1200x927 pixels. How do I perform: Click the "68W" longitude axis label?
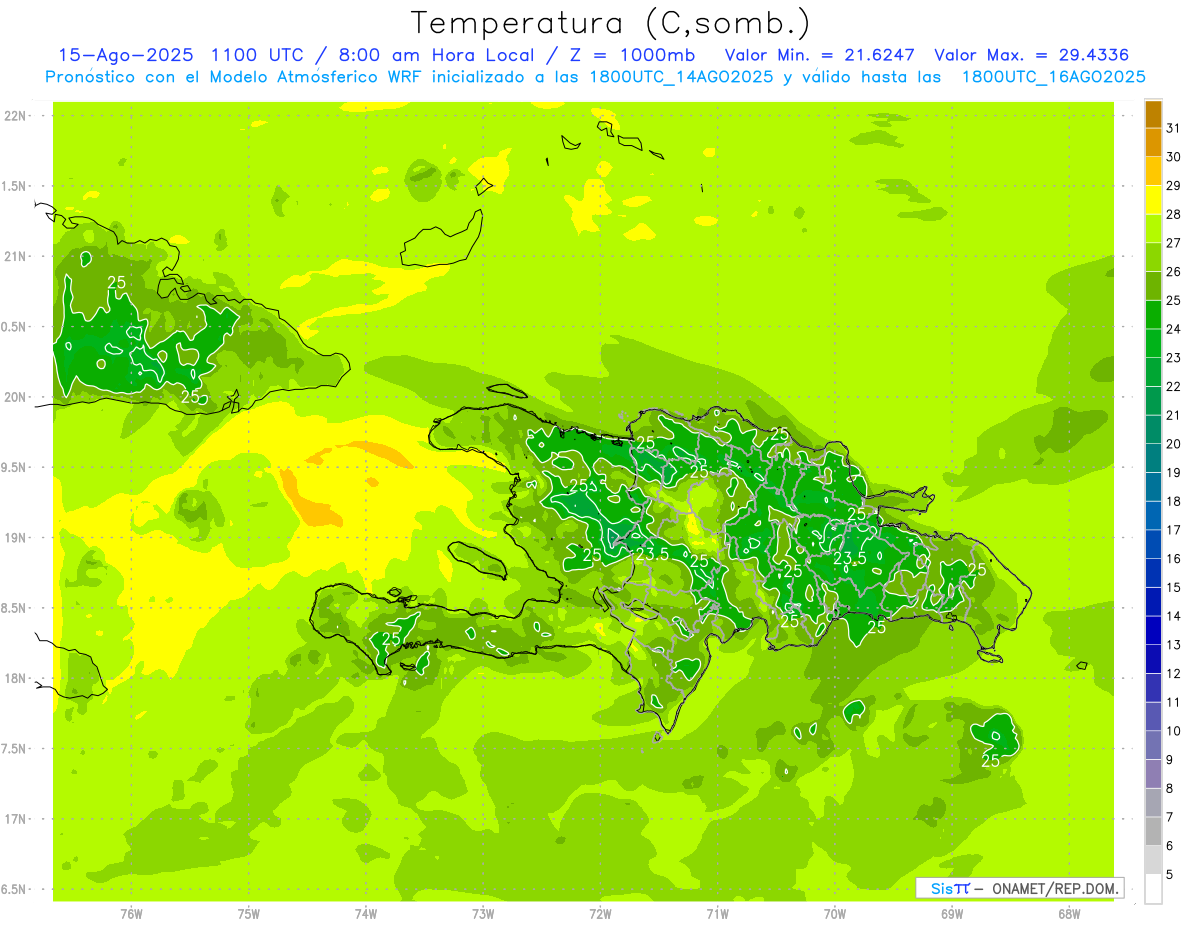[1069, 914]
